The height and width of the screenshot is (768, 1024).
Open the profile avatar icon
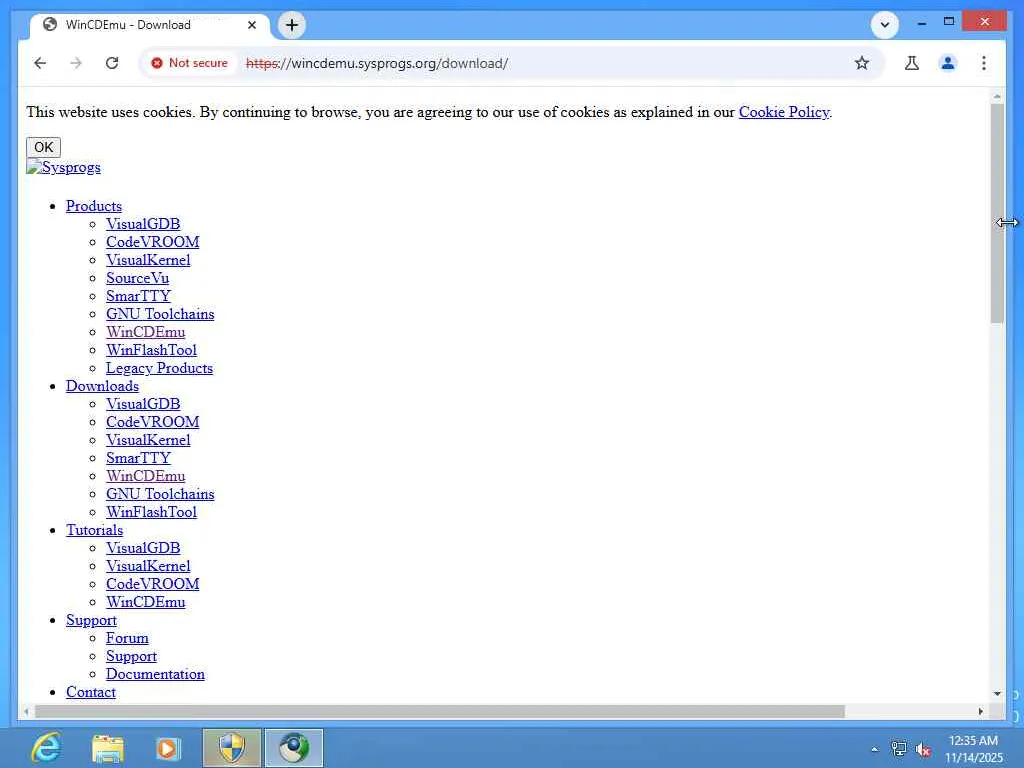click(x=948, y=63)
